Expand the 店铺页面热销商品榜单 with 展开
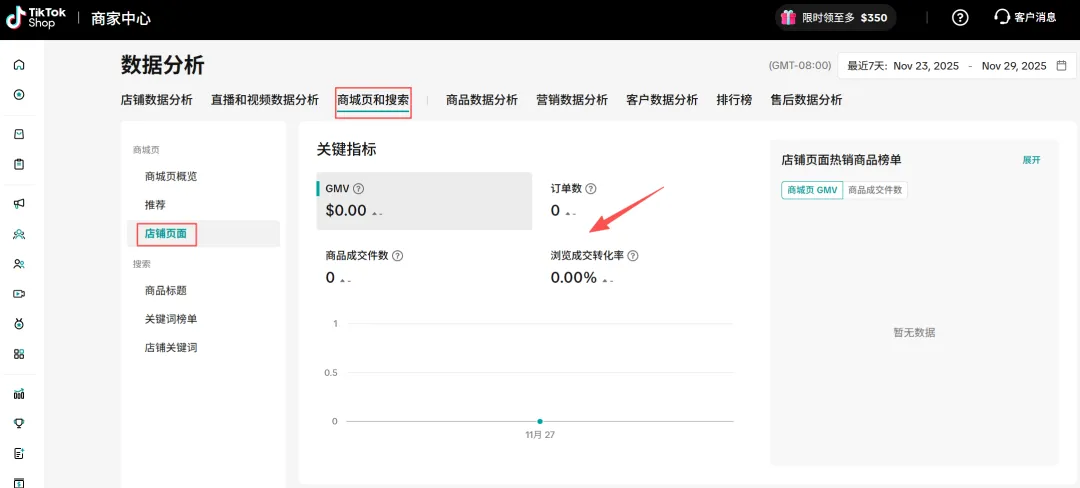Image resolution: width=1080 pixels, height=488 pixels. [1031, 160]
